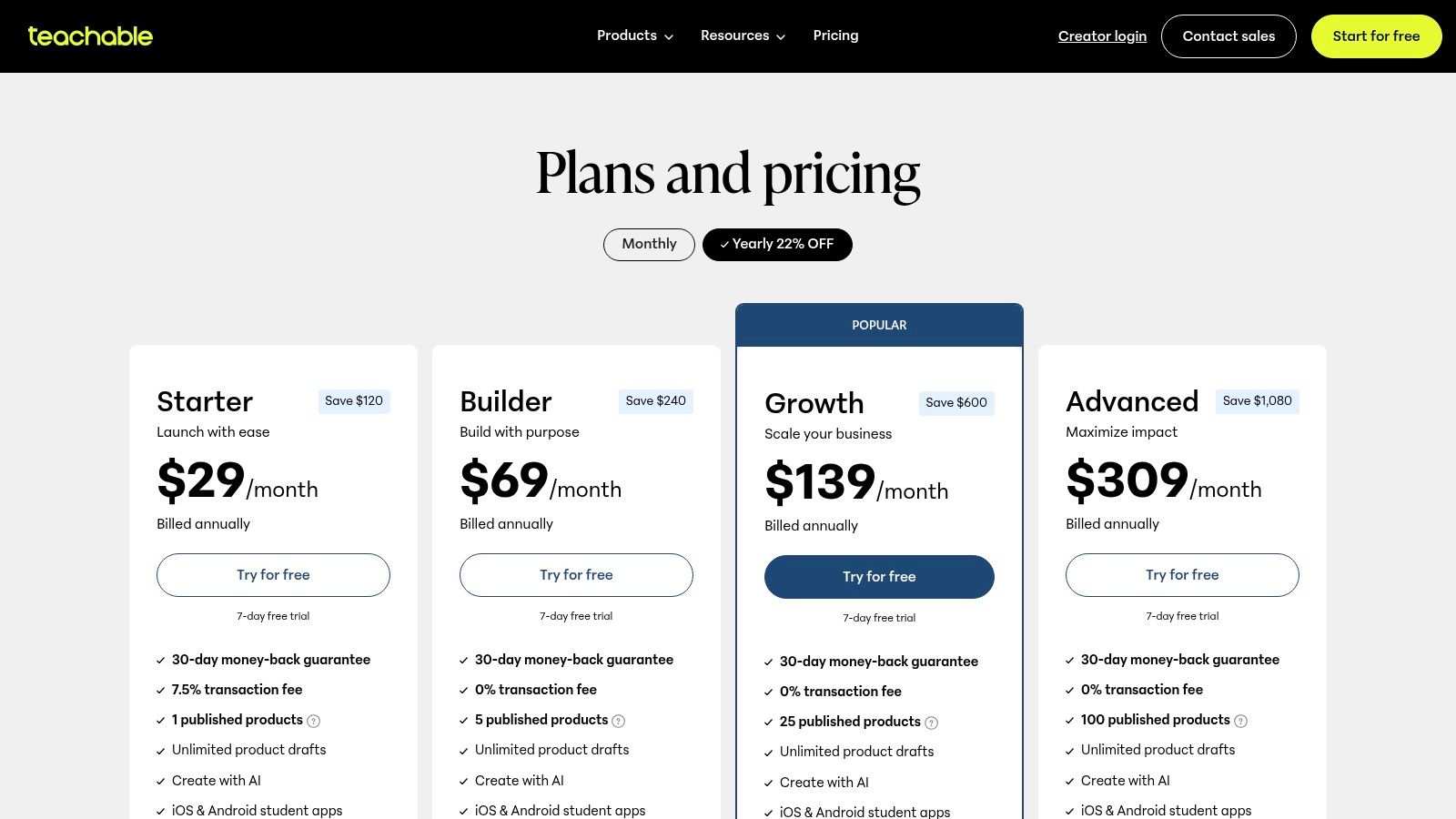Try the Advanced plan for free
This screenshot has width=1456, height=819.
coord(1182,575)
